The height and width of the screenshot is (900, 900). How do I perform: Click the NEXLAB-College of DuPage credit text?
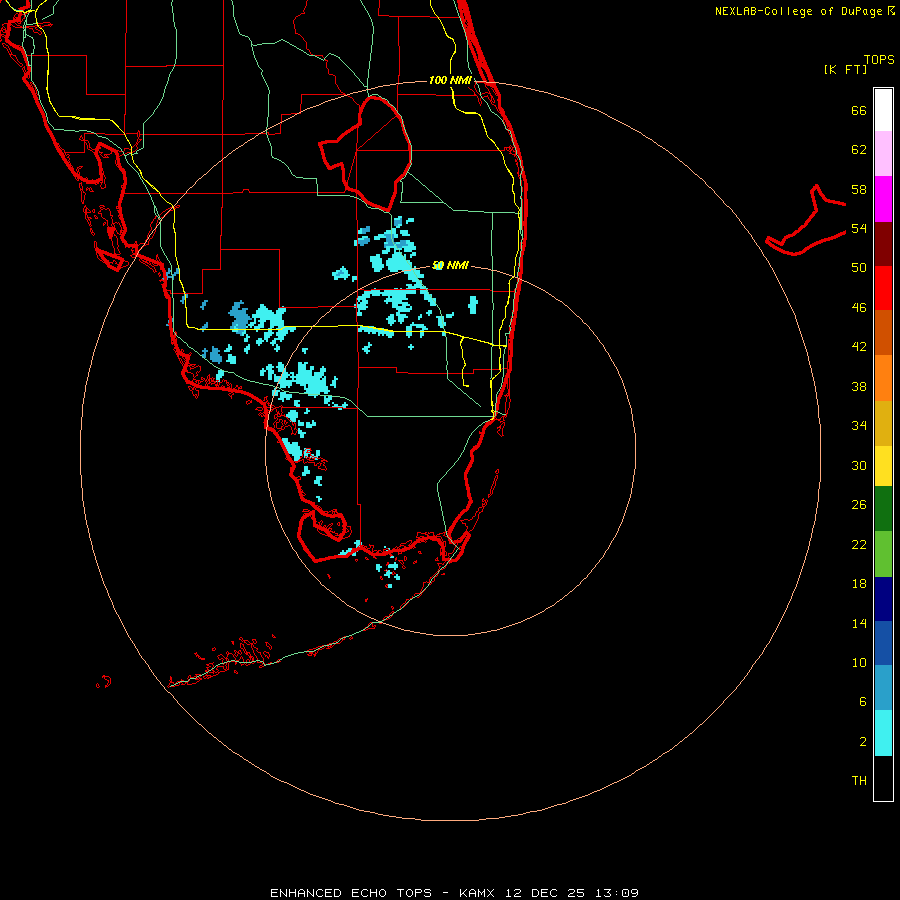tap(804, 11)
